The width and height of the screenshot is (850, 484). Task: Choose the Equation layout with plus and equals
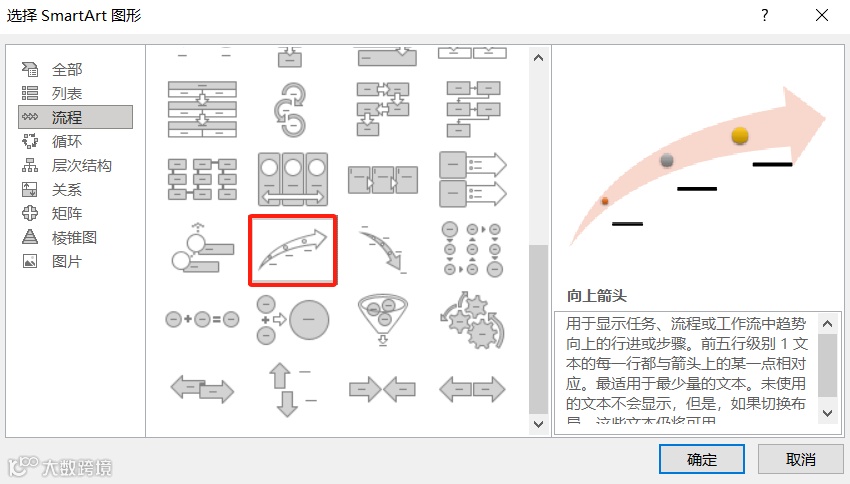coord(202,319)
